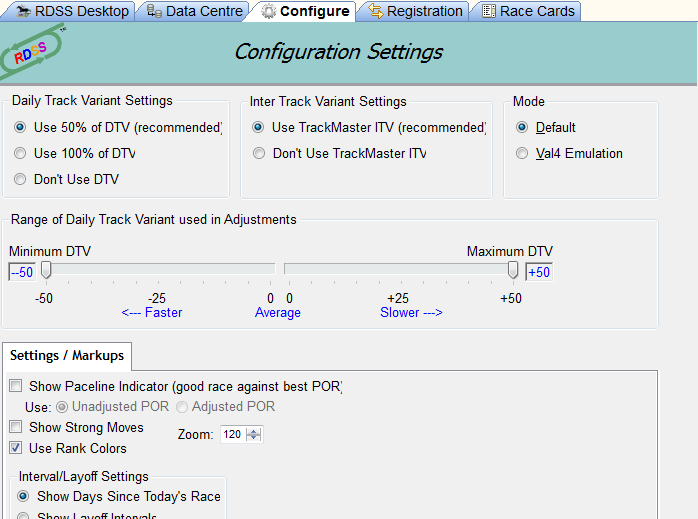Screen dimensions: 698x519
Task: Click the Maximum DTV slider handle
Action: coord(513,270)
